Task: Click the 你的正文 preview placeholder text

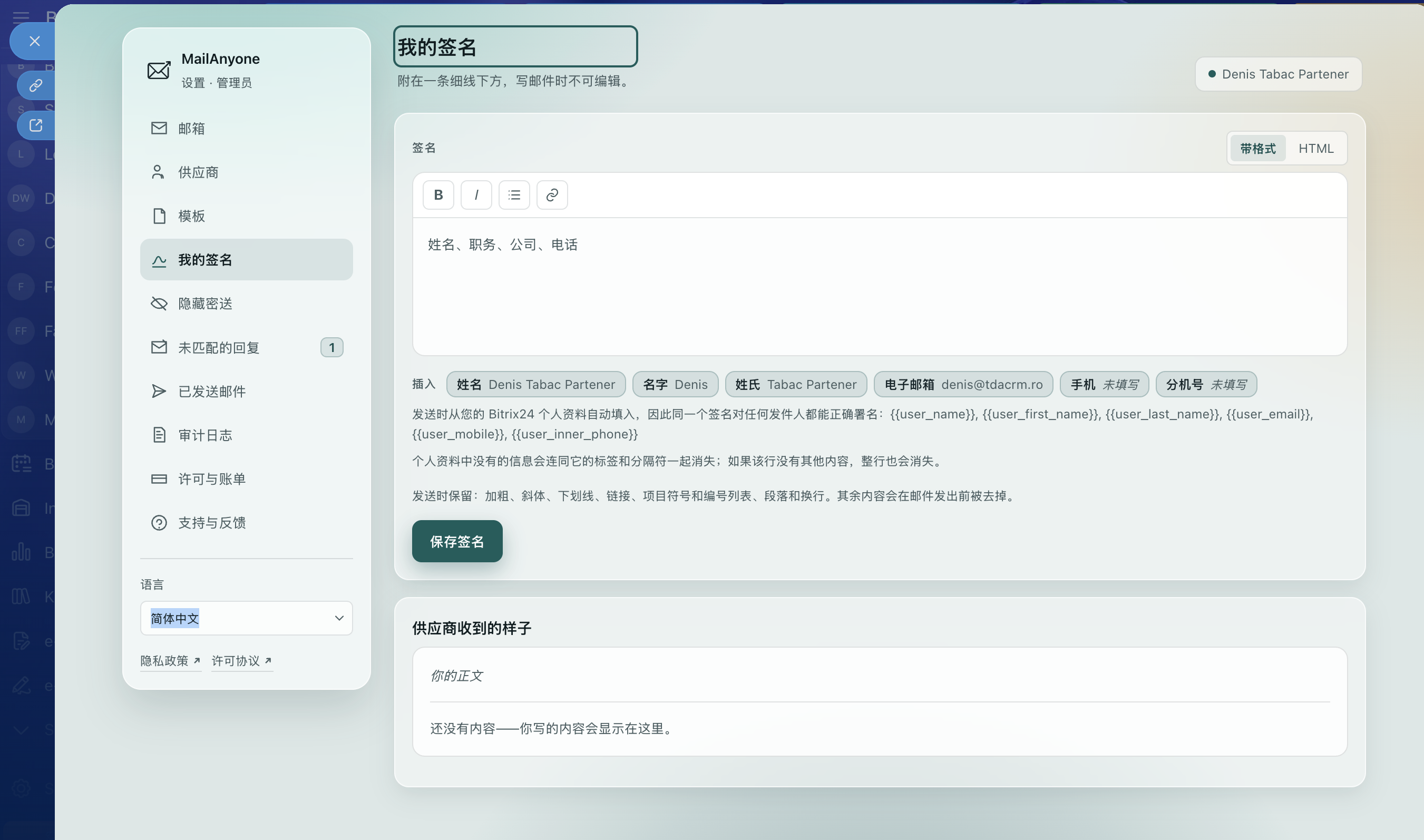Action: 456,676
